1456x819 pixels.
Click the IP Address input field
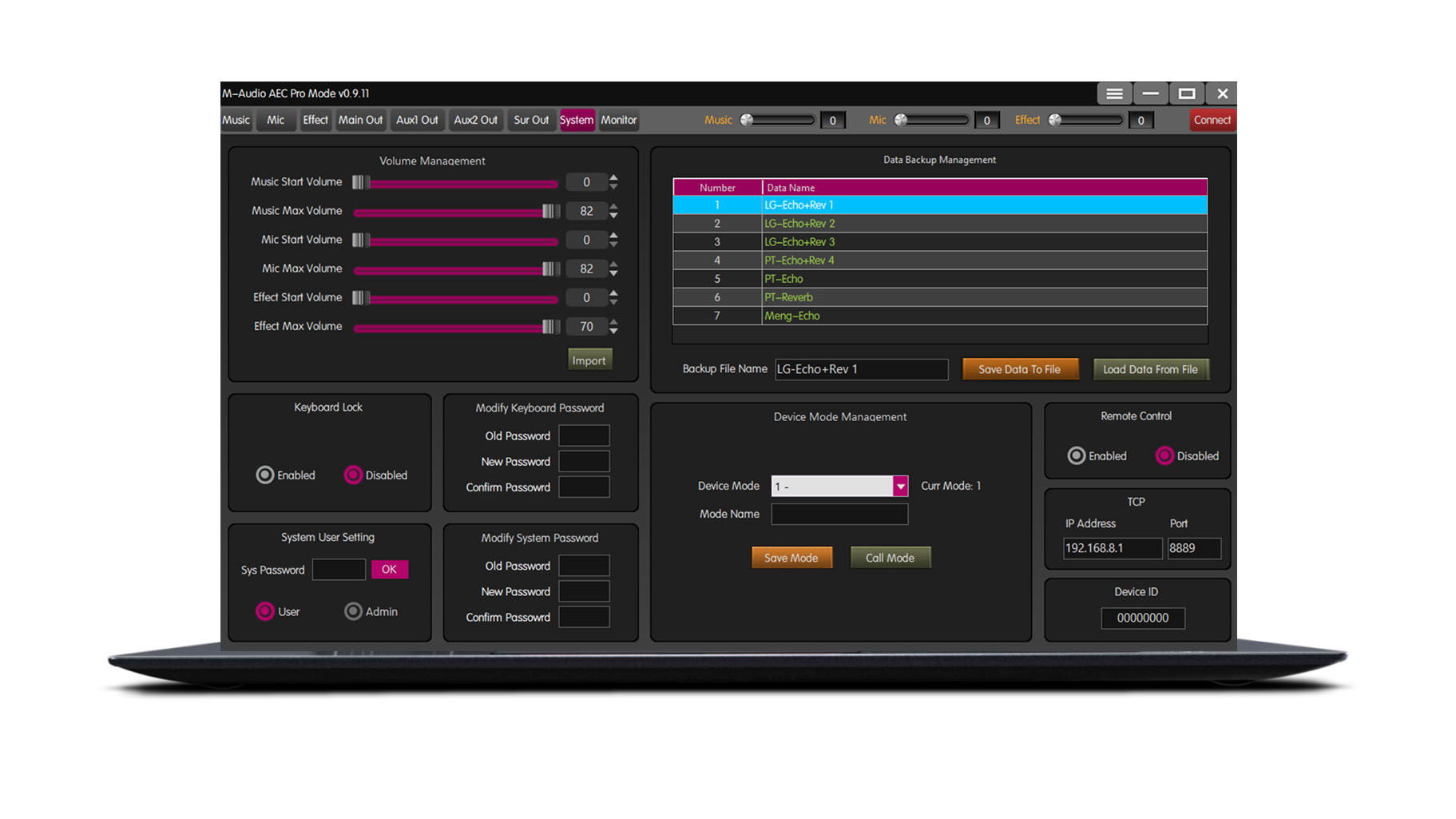click(1112, 548)
